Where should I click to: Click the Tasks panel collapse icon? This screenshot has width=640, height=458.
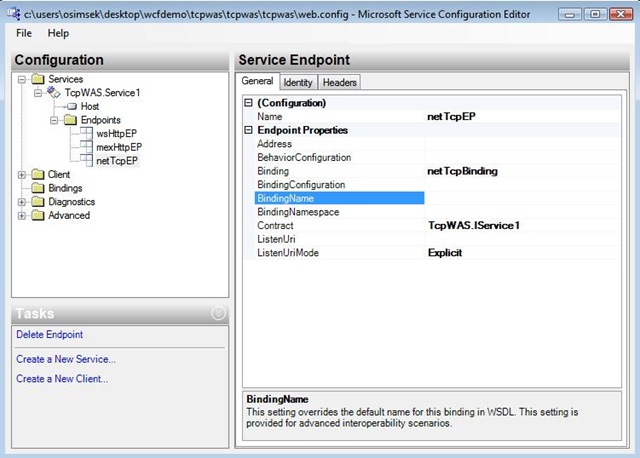[x=219, y=314]
